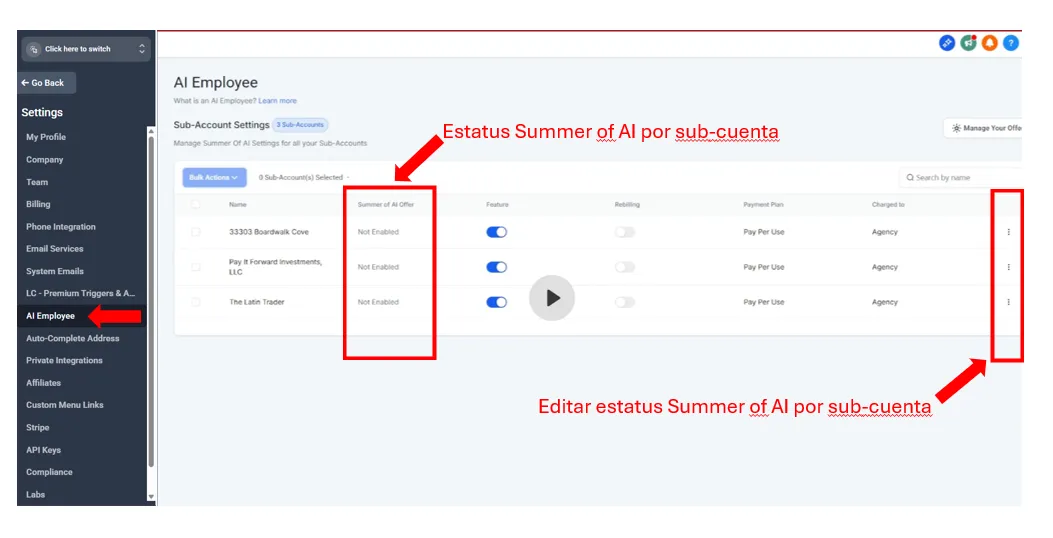Click the Go Back button
Viewport: 1053px width, 538px height.
(46, 83)
